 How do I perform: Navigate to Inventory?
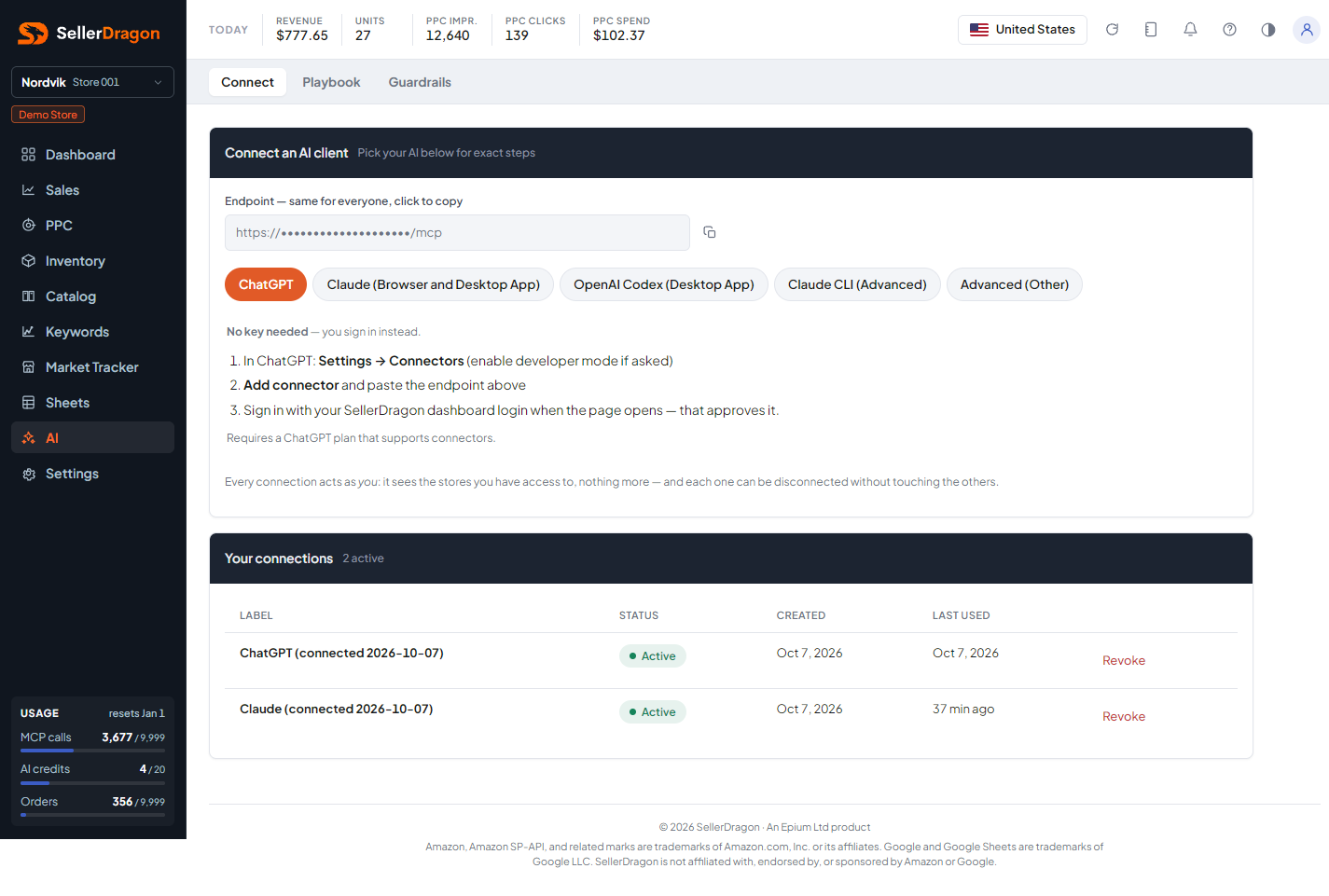point(92,261)
